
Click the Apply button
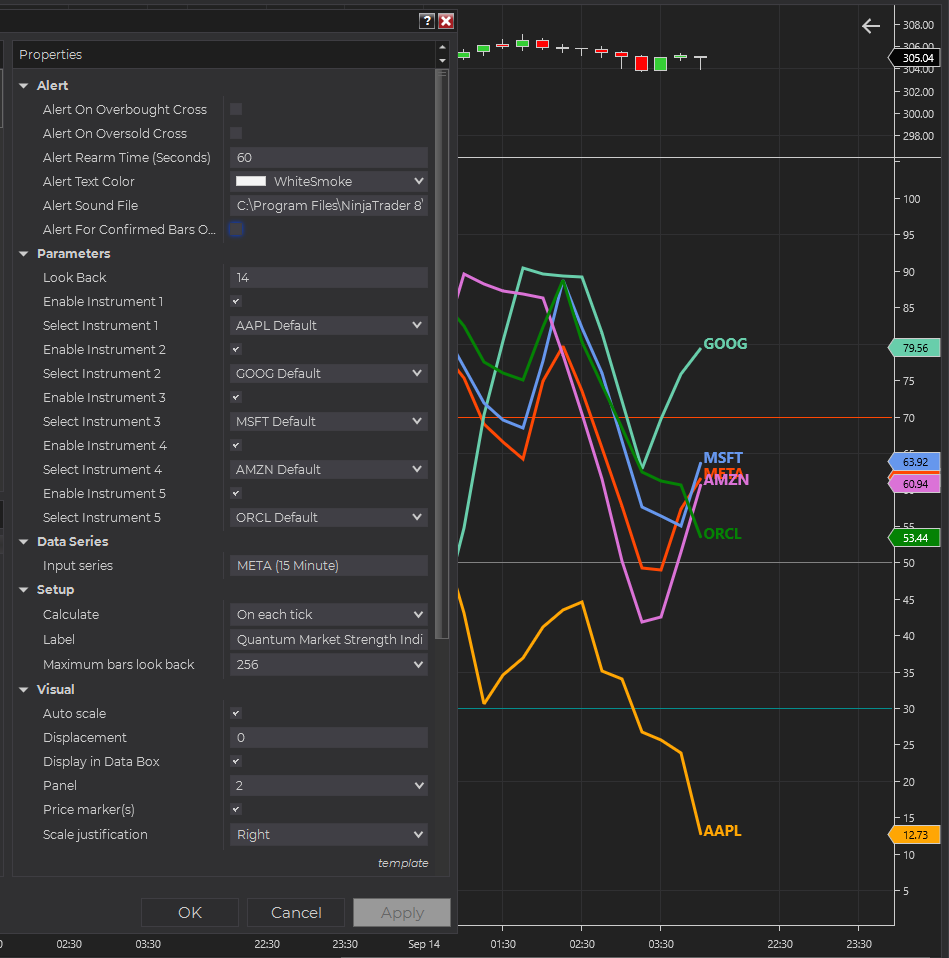(402, 912)
